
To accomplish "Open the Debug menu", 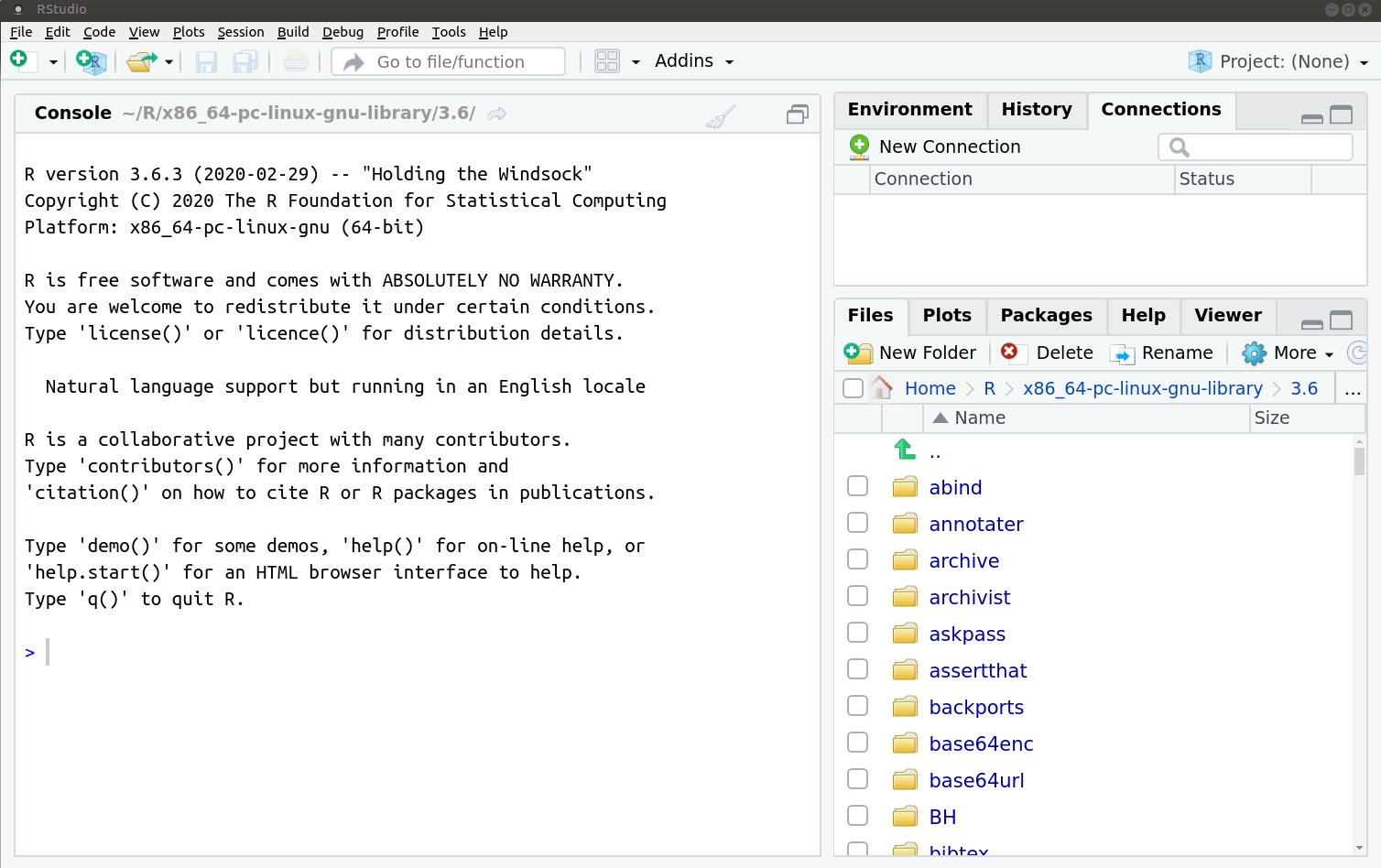I will click(343, 32).
